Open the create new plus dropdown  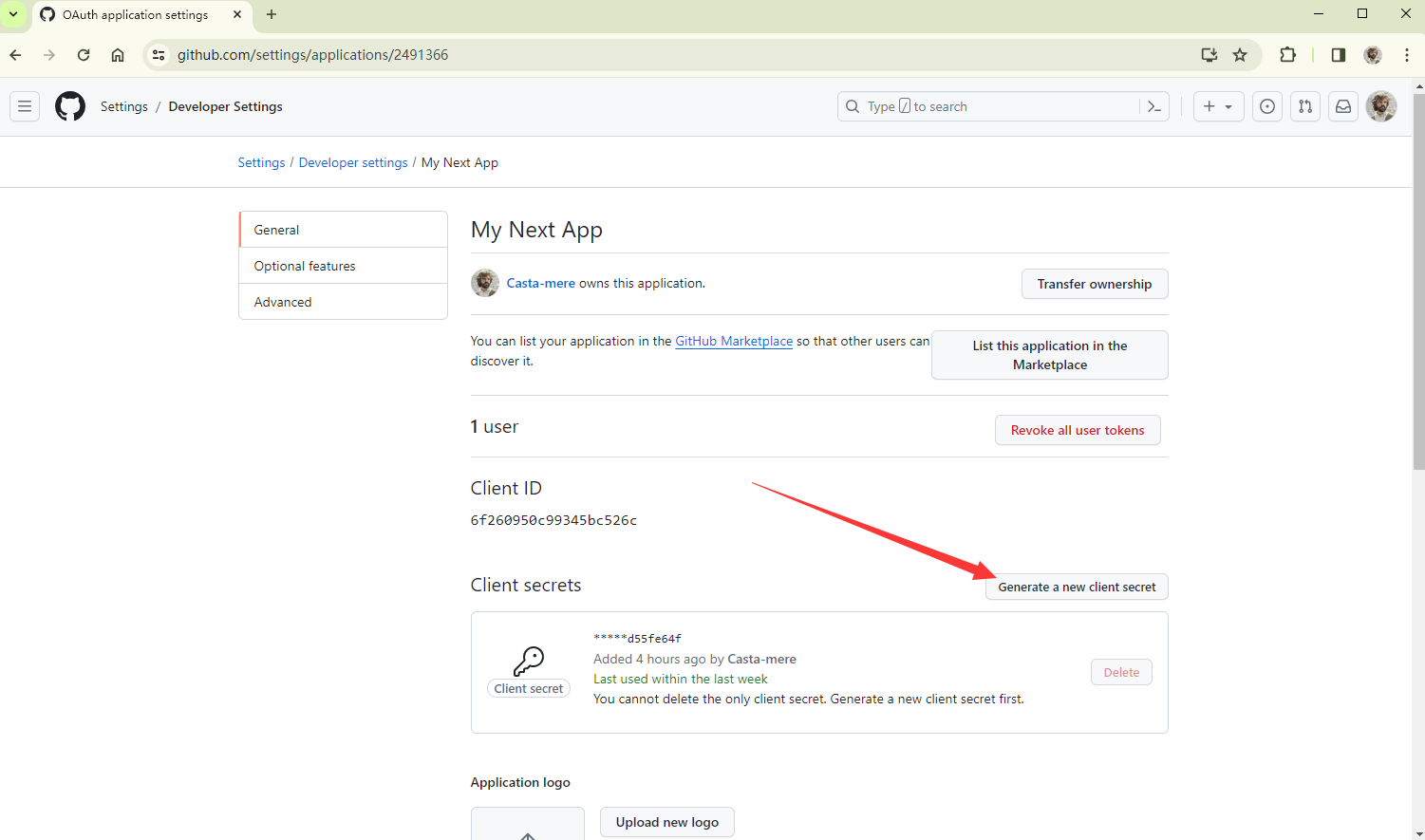click(x=1218, y=106)
